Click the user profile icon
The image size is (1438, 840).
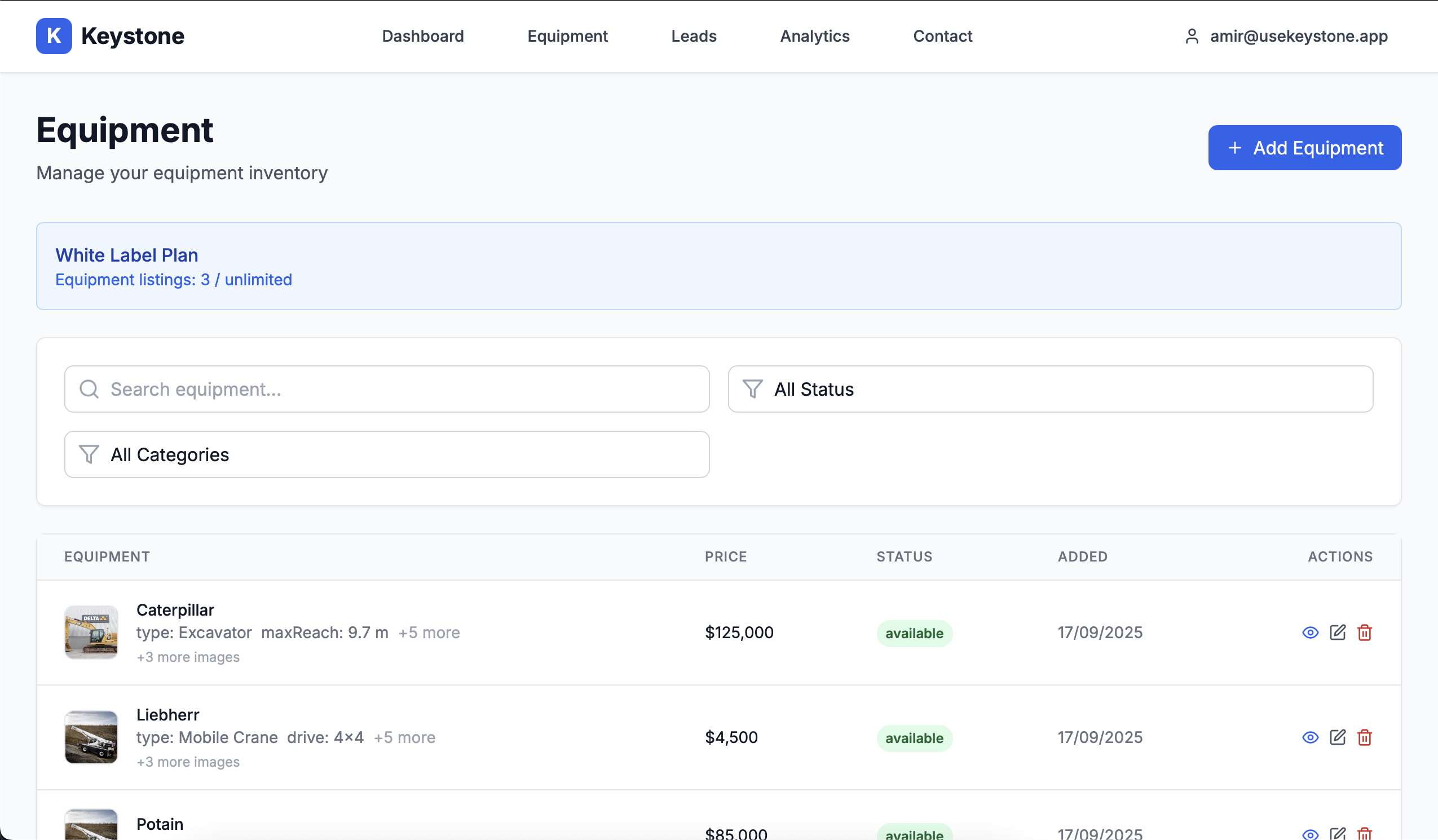point(1192,36)
